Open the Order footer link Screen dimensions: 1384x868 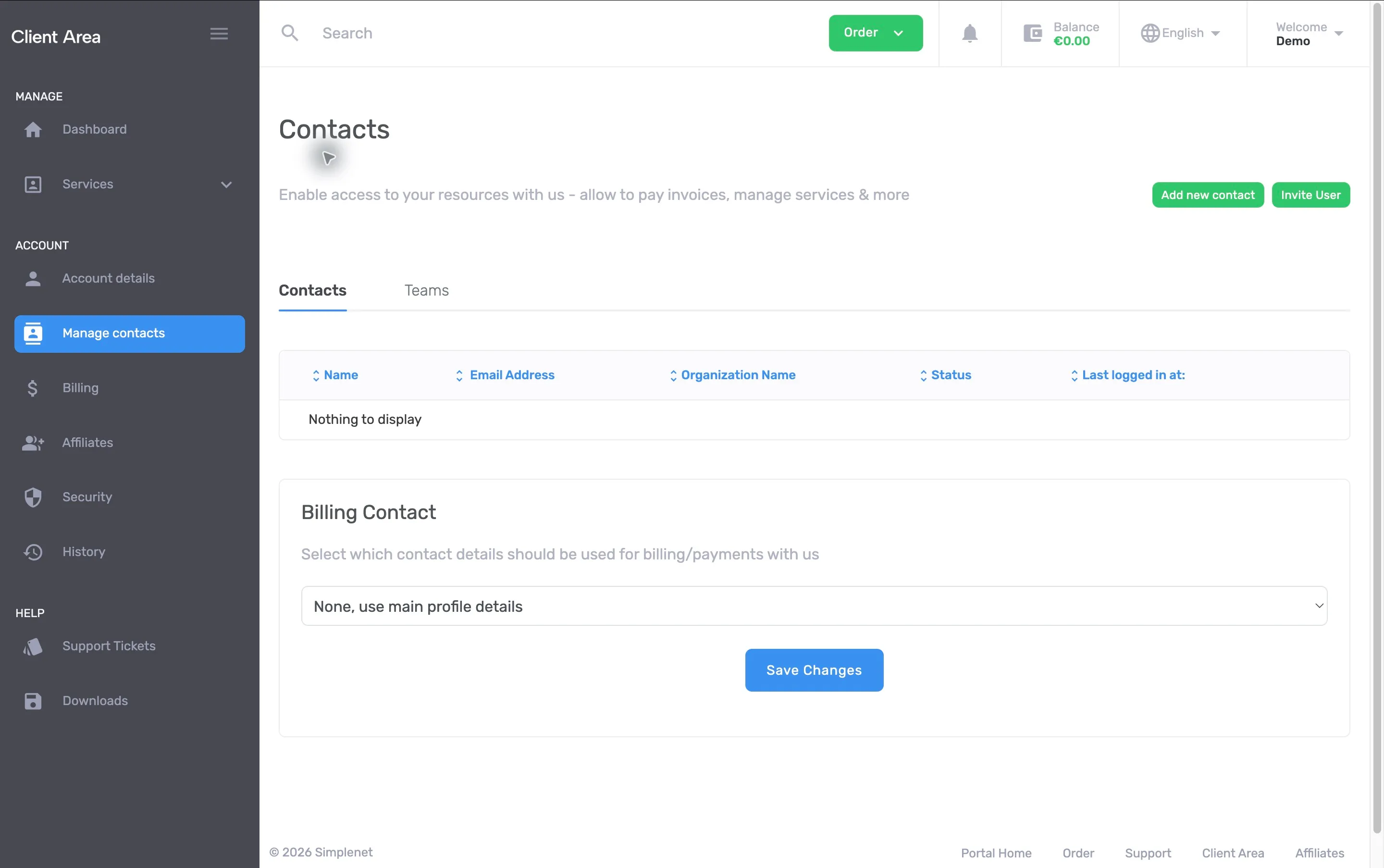click(1078, 853)
